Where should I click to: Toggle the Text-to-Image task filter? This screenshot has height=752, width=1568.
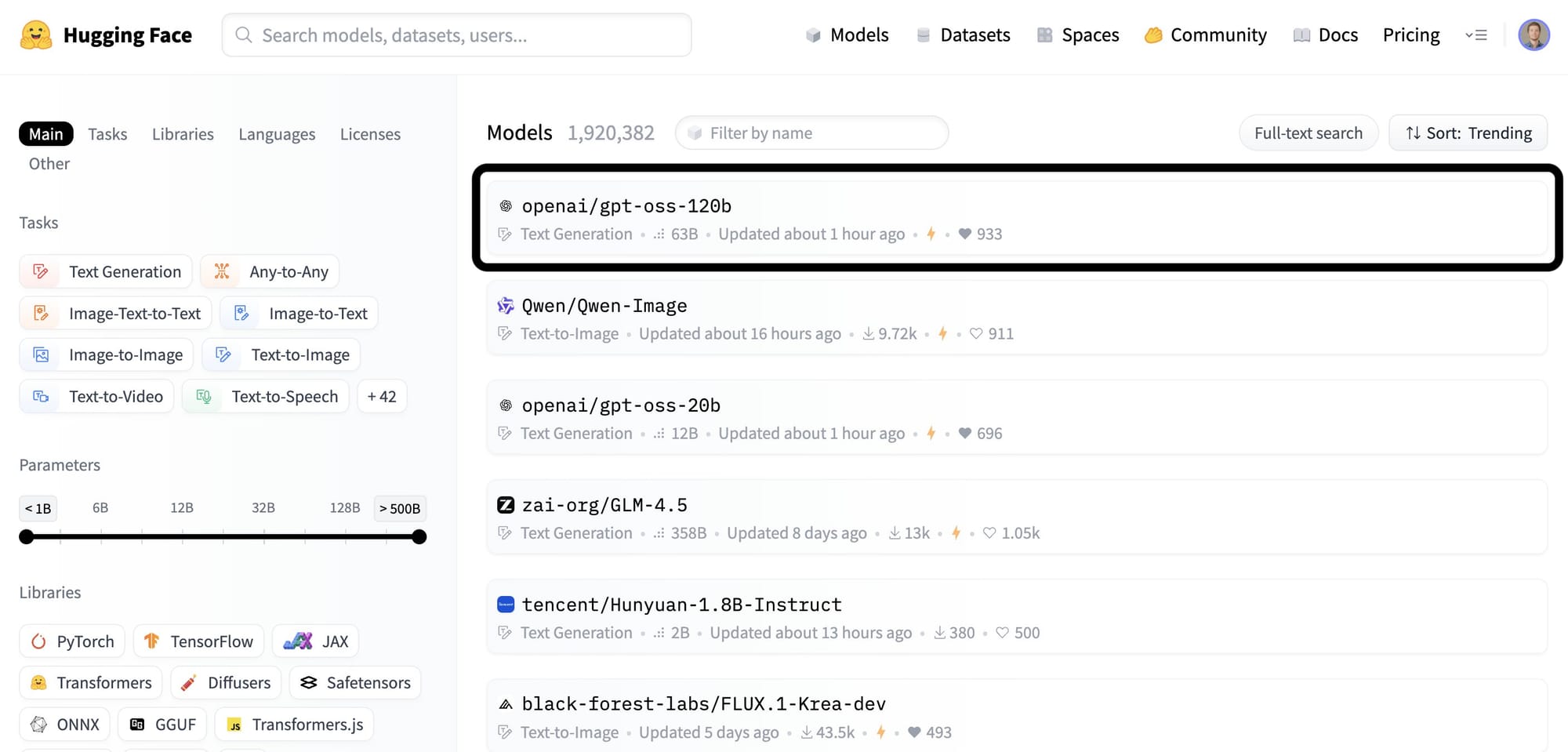[281, 354]
